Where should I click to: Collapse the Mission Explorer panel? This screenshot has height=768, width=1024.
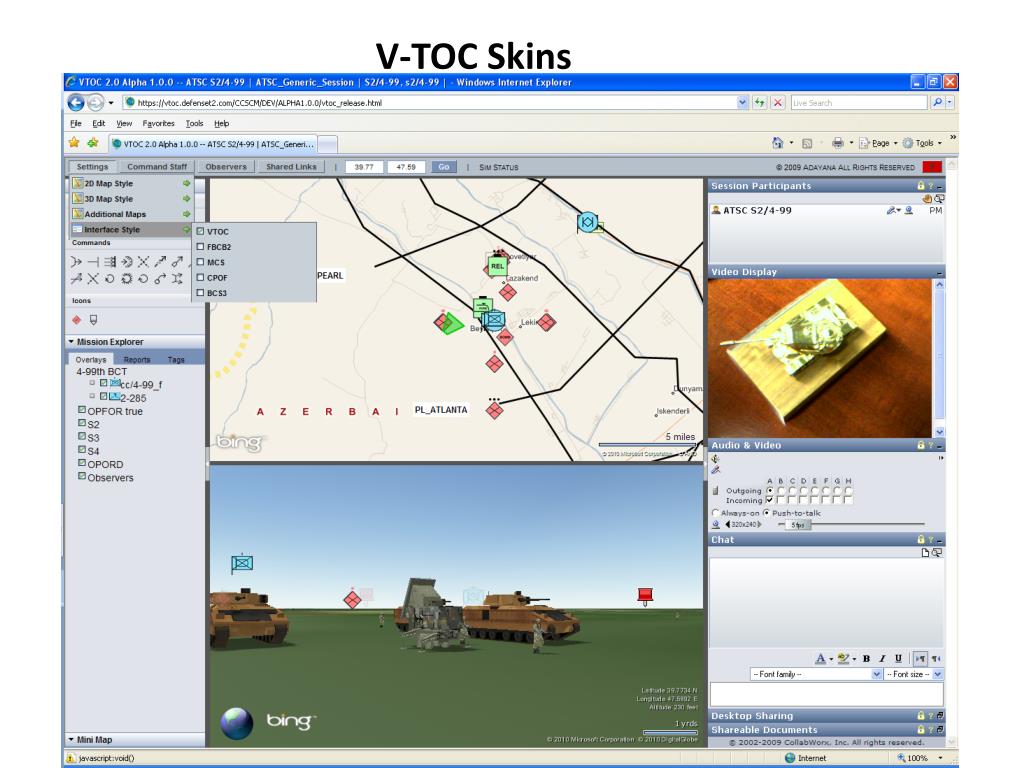pos(71,342)
